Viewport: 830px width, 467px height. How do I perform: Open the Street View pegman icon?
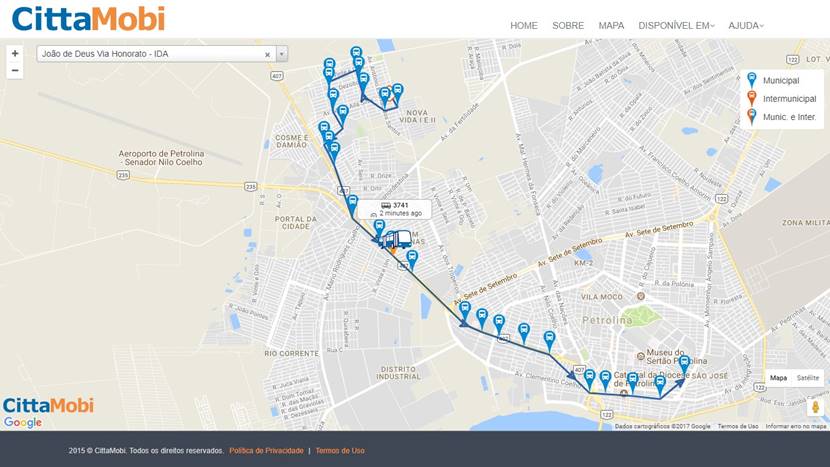pyautogui.click(x=816, y=407)
